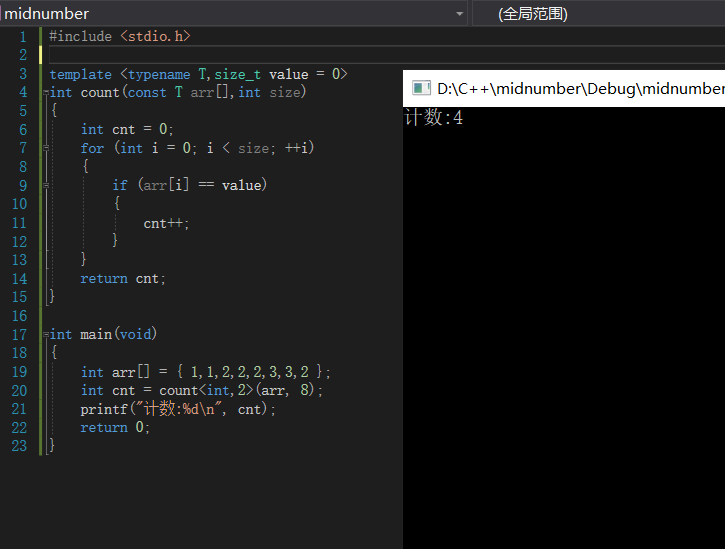Viewport: 725px width, 549px height.
Task: Click the closing brace on line 23
Action: (51, 446)
